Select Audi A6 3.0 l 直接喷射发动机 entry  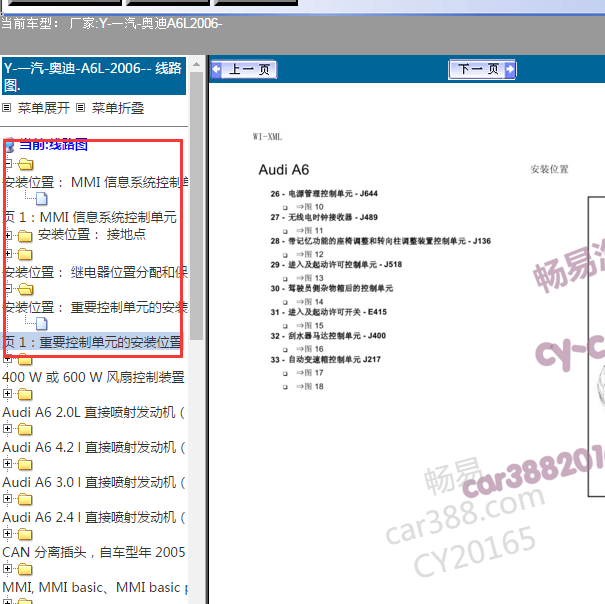pyautogui.click(x=93, y=482)
